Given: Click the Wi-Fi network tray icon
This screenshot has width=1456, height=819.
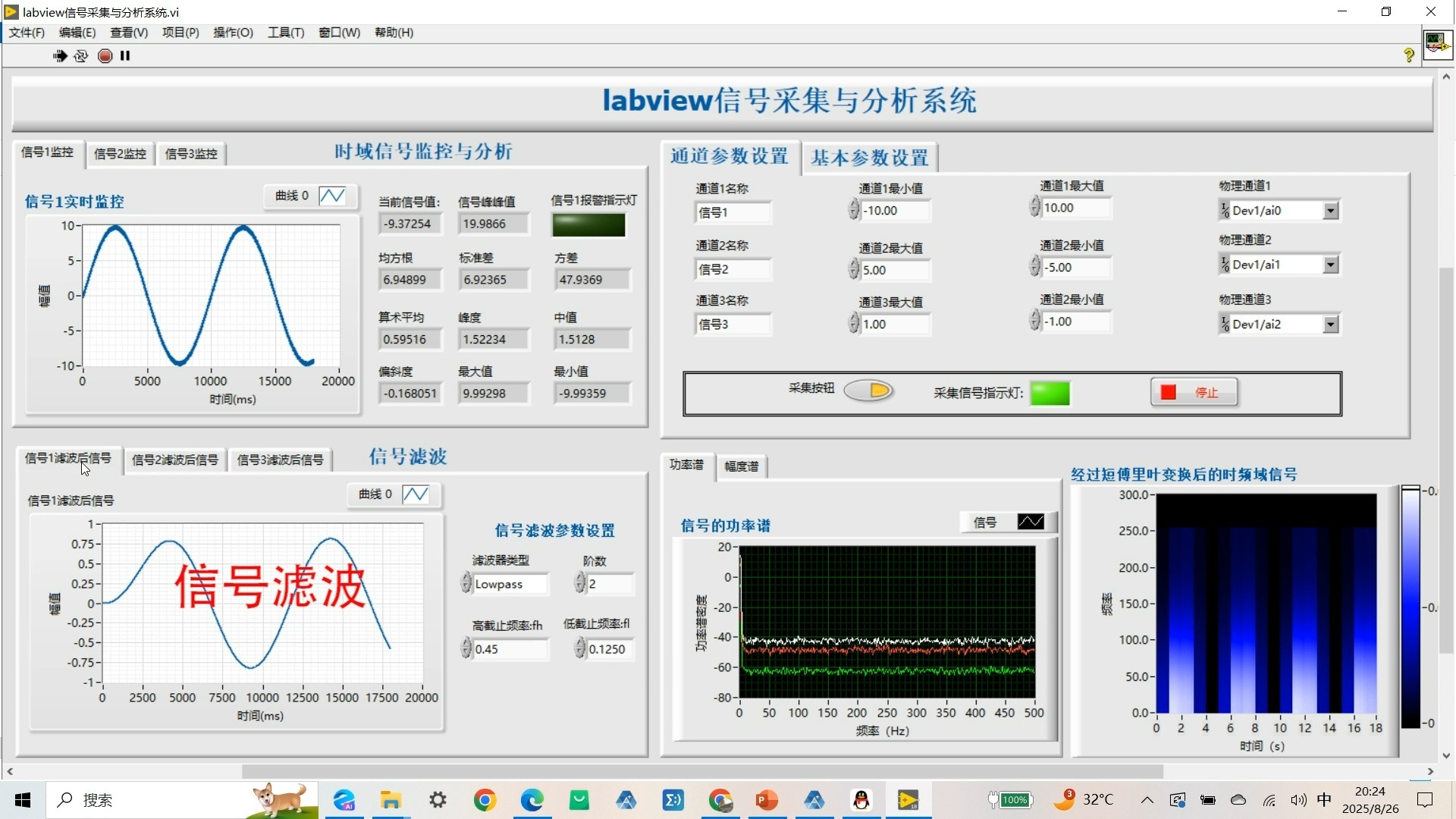Looking at the screenshot, I should pyautogui.click(x=1269, y=800).
